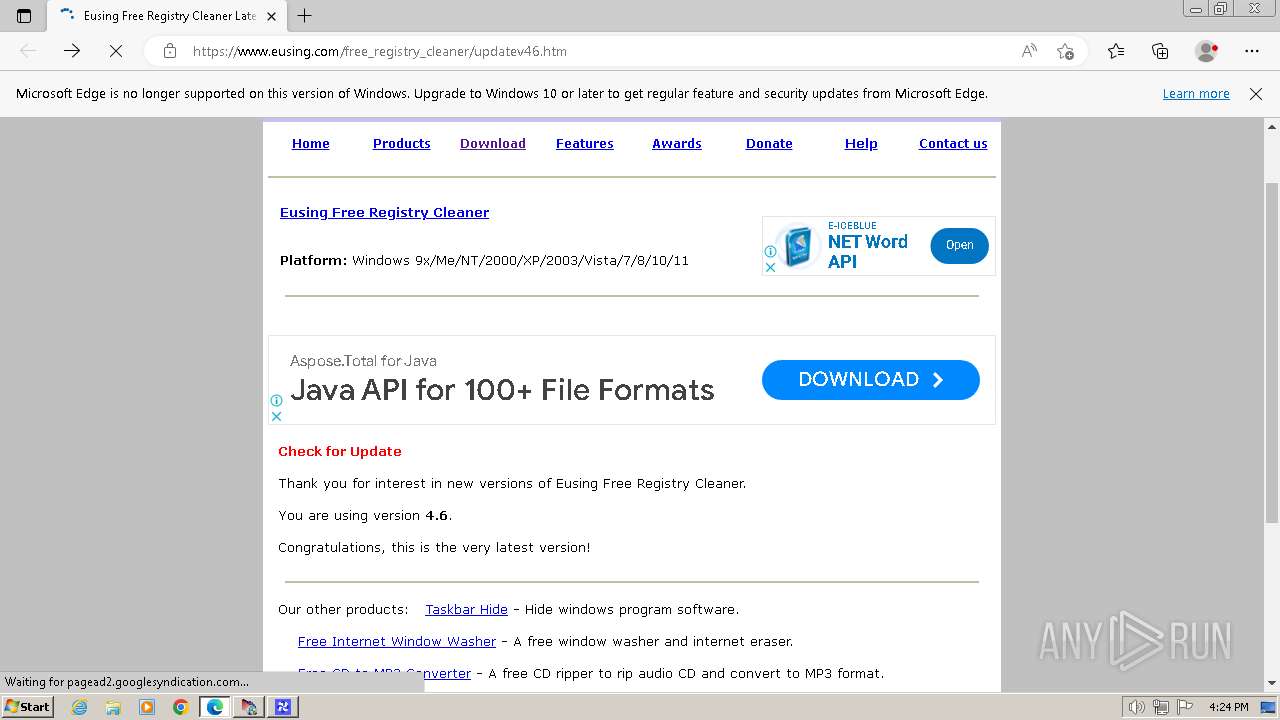Switch to Microsoft Edge taskbar button
This screenshot has height=720, width=1280.
215,707
